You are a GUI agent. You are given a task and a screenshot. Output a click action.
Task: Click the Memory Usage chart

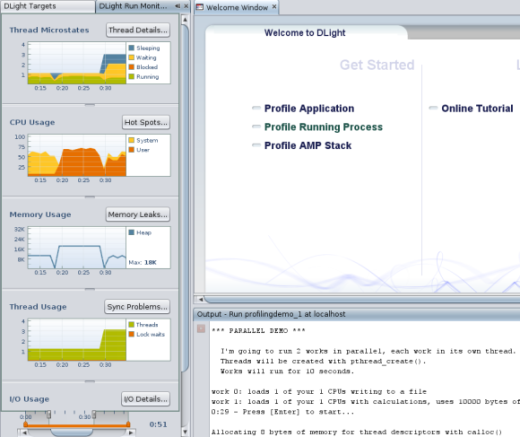[x=77, y=247]
